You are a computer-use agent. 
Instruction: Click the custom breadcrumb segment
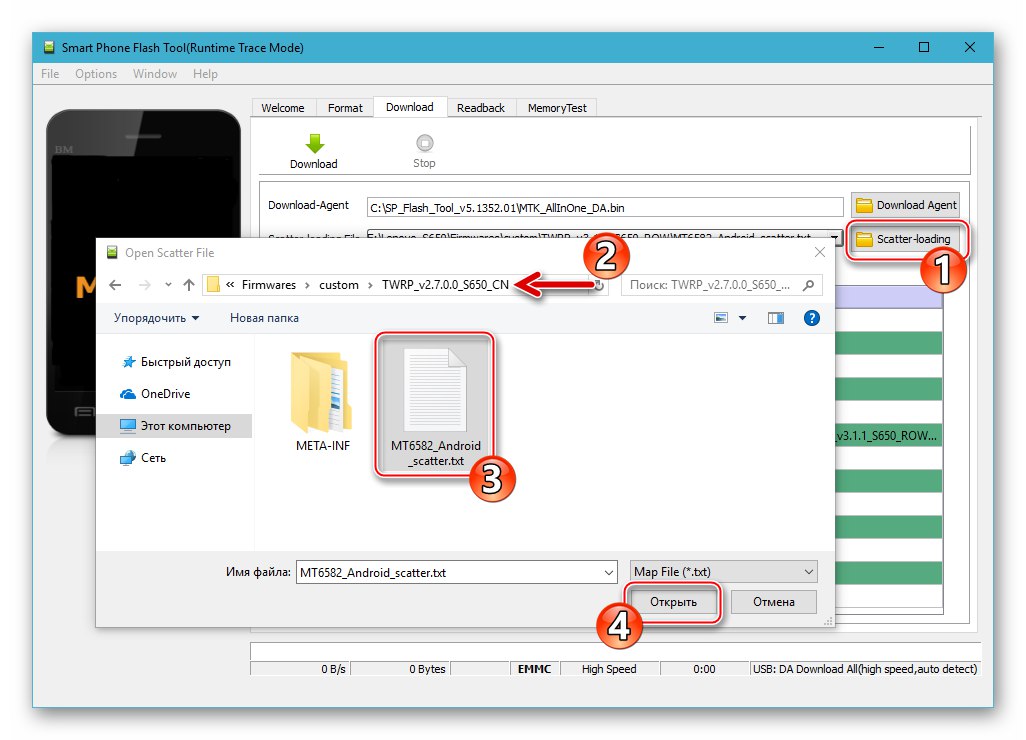coord(338,285)
